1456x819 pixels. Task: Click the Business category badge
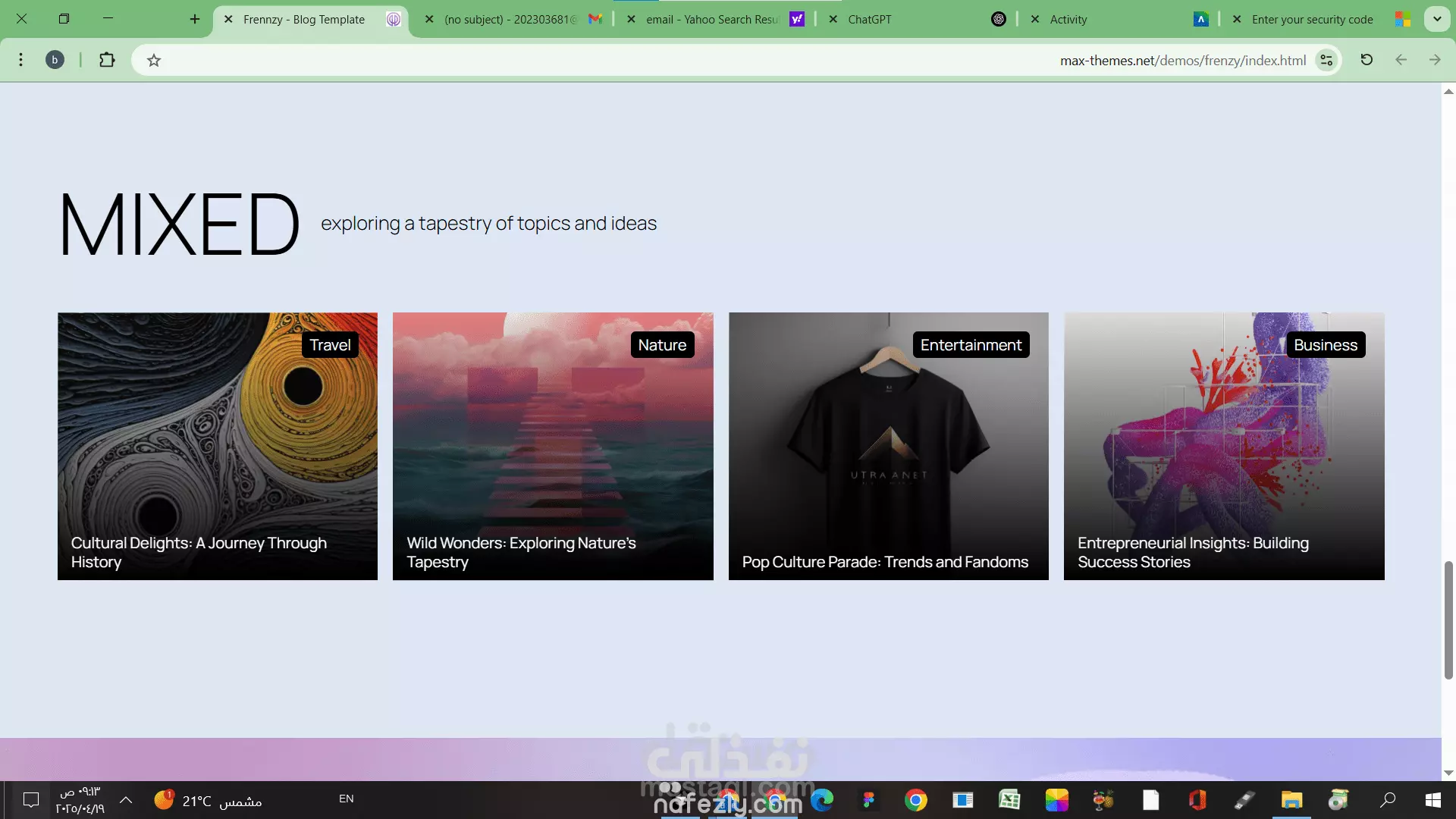pos(1325,345)
